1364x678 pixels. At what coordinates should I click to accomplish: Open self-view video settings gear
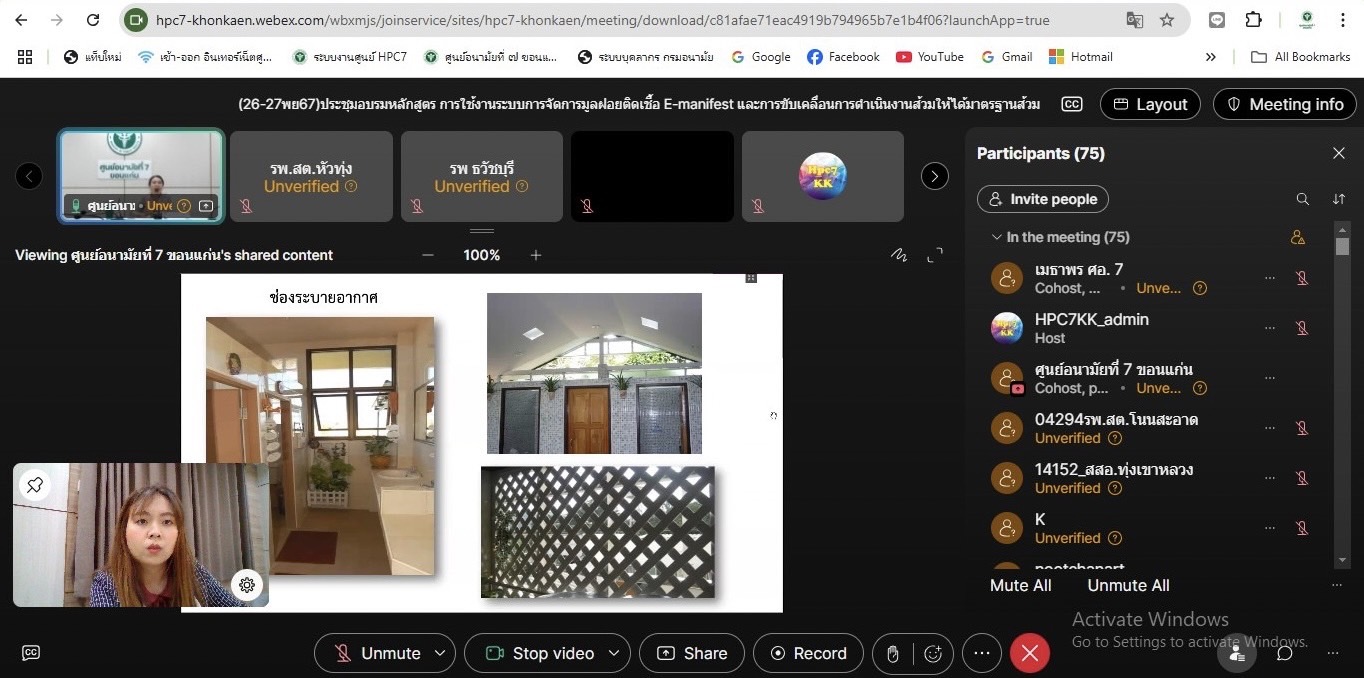coord(247,585)
